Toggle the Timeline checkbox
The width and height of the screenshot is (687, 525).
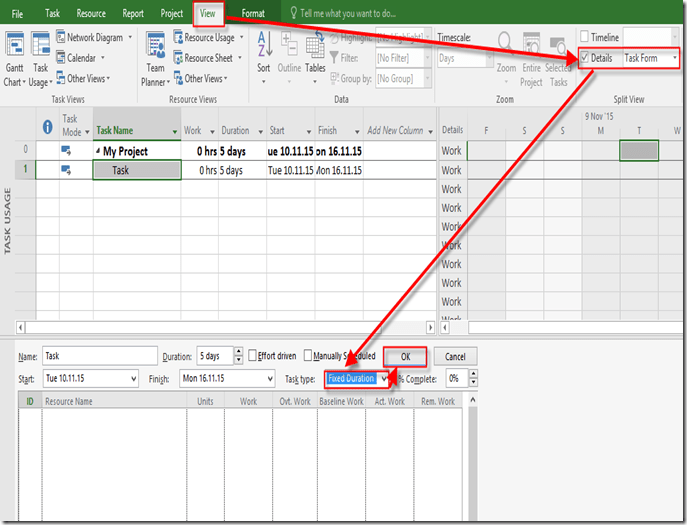pyautogui.click(x=585, y=37)
